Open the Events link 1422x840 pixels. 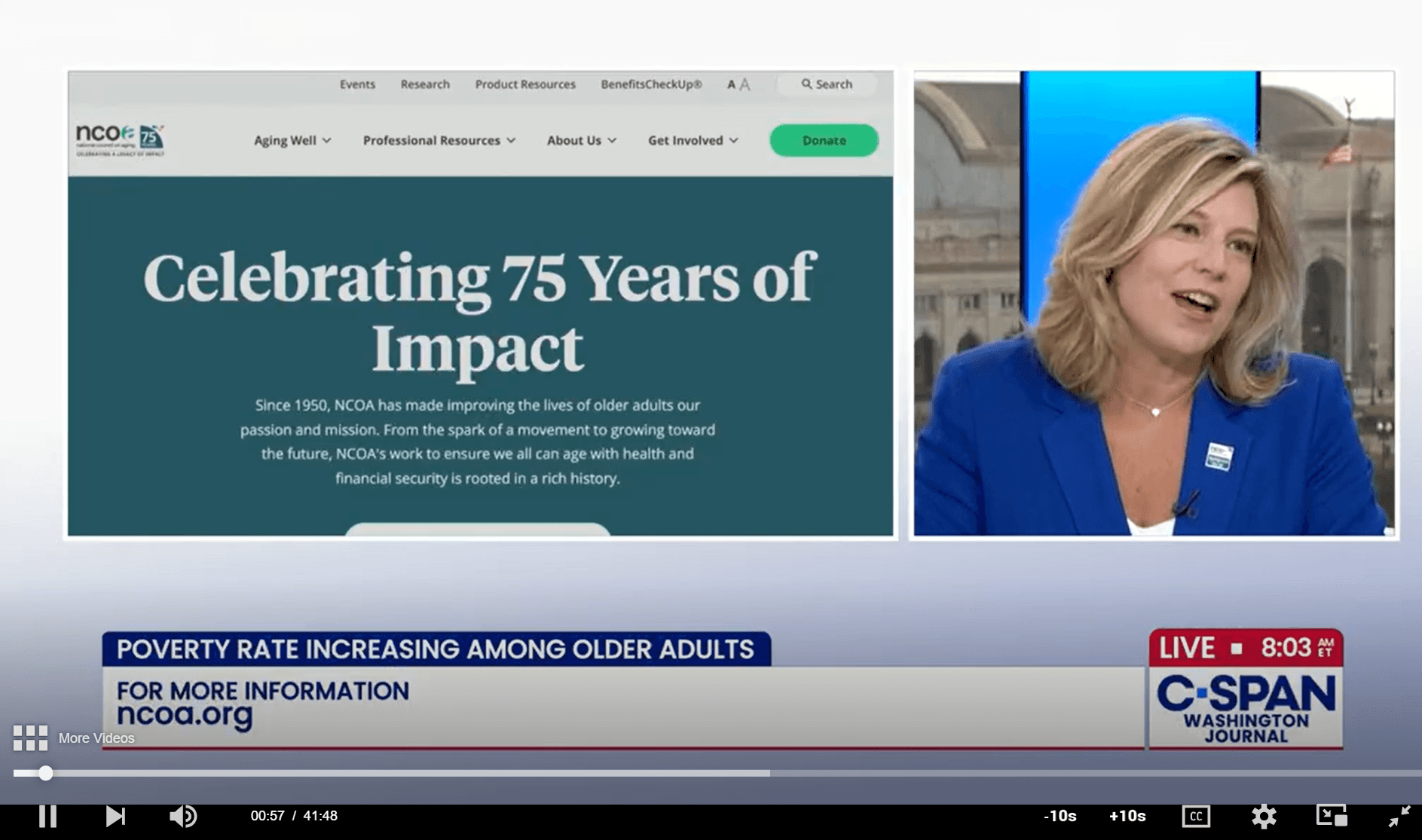click(357, 84)
